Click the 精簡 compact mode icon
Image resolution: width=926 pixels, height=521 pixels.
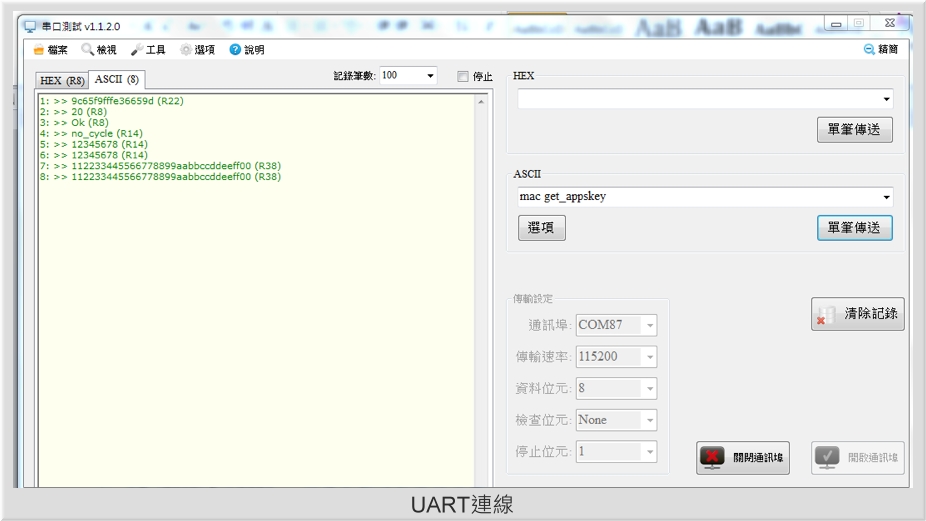point(869,49)
